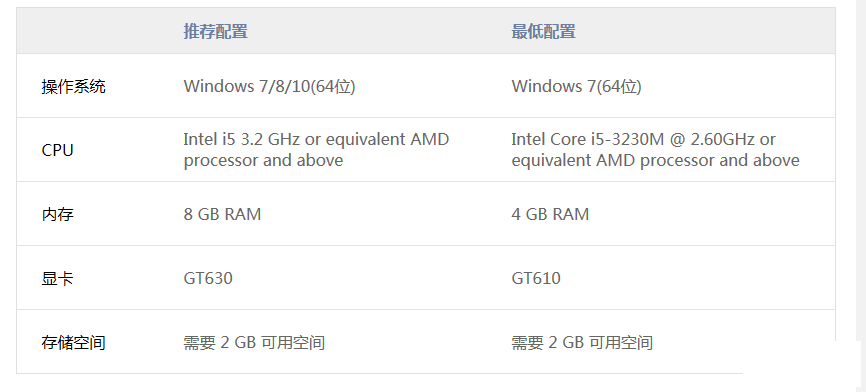
Task: Click the empty top-left header cell
Action: pos(92,31)
